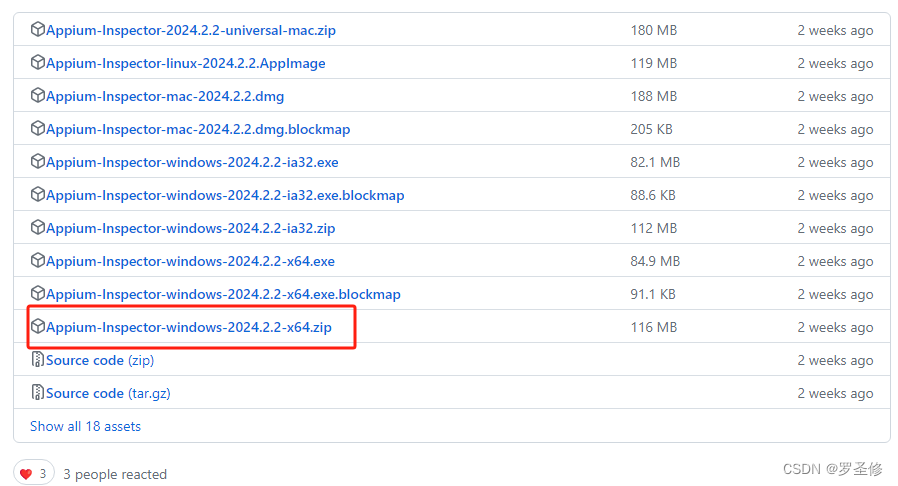898x486 pixels.
Task: Click package icon beside windows ia32.exe asset
Action: coord(38,161)
